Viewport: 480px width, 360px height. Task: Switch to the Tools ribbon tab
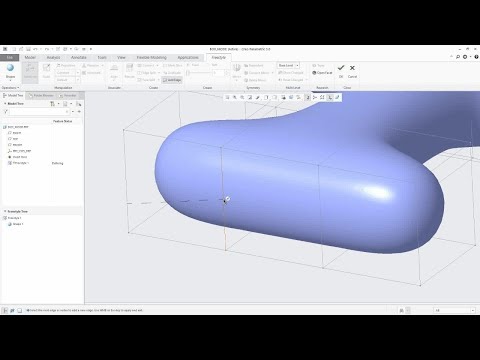click(102, 57)
